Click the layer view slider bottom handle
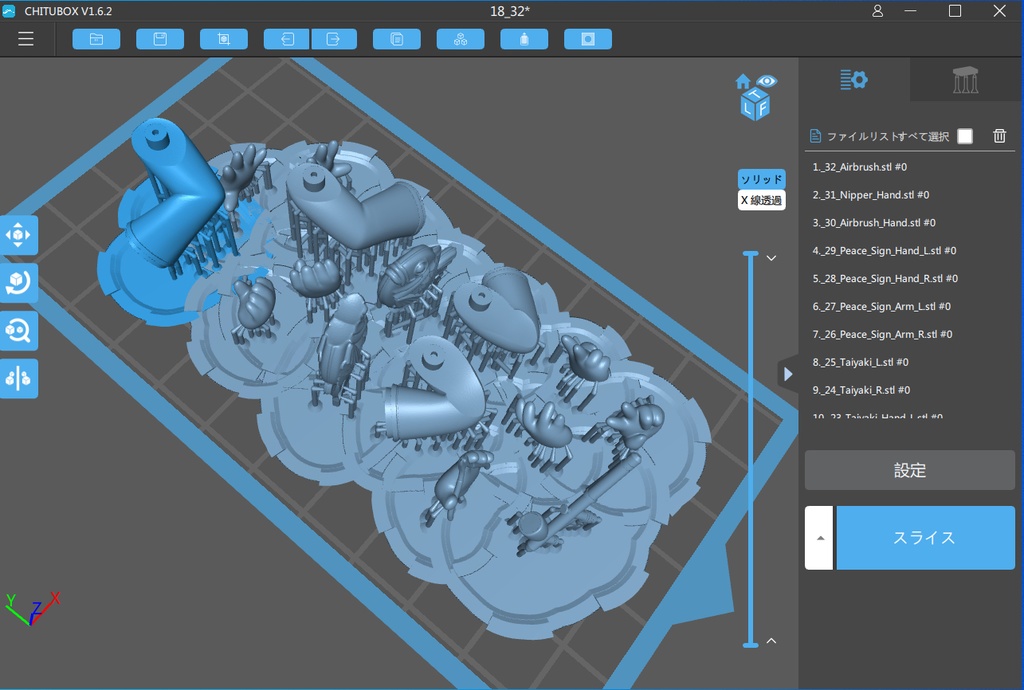 click(750, 645)
